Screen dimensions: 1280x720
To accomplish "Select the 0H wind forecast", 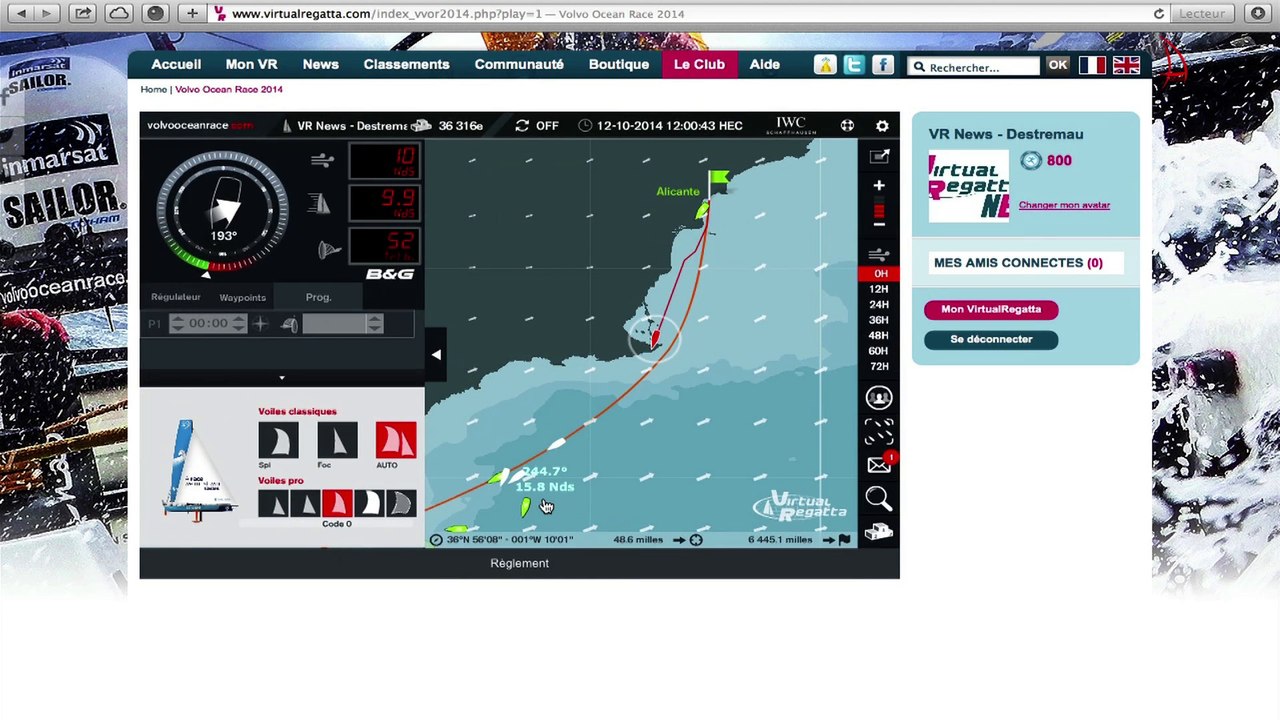I will pyautogui.click(x=879, y=273).
